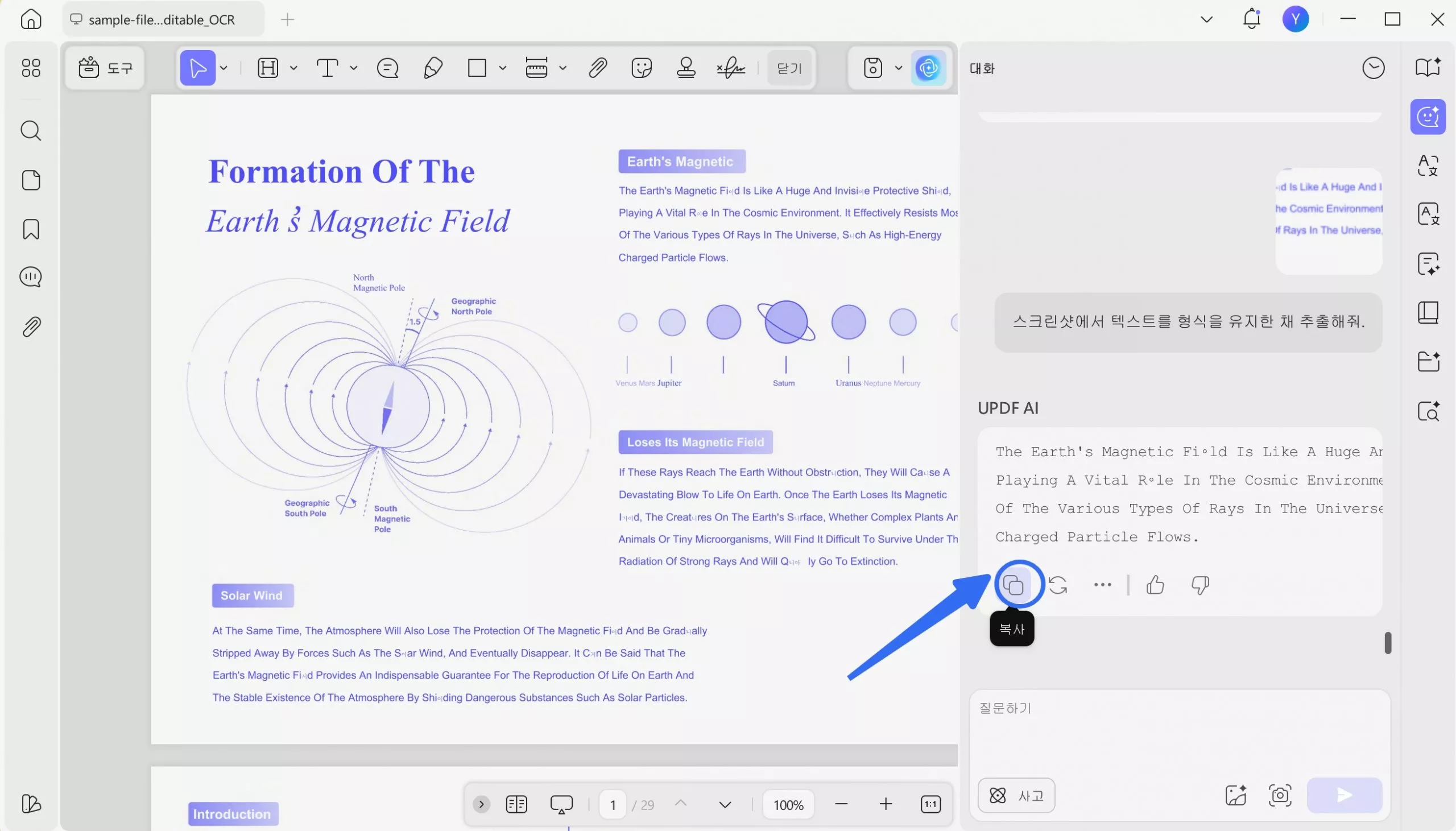Toggle the 사고 thinking mode

pos(1016,795)
